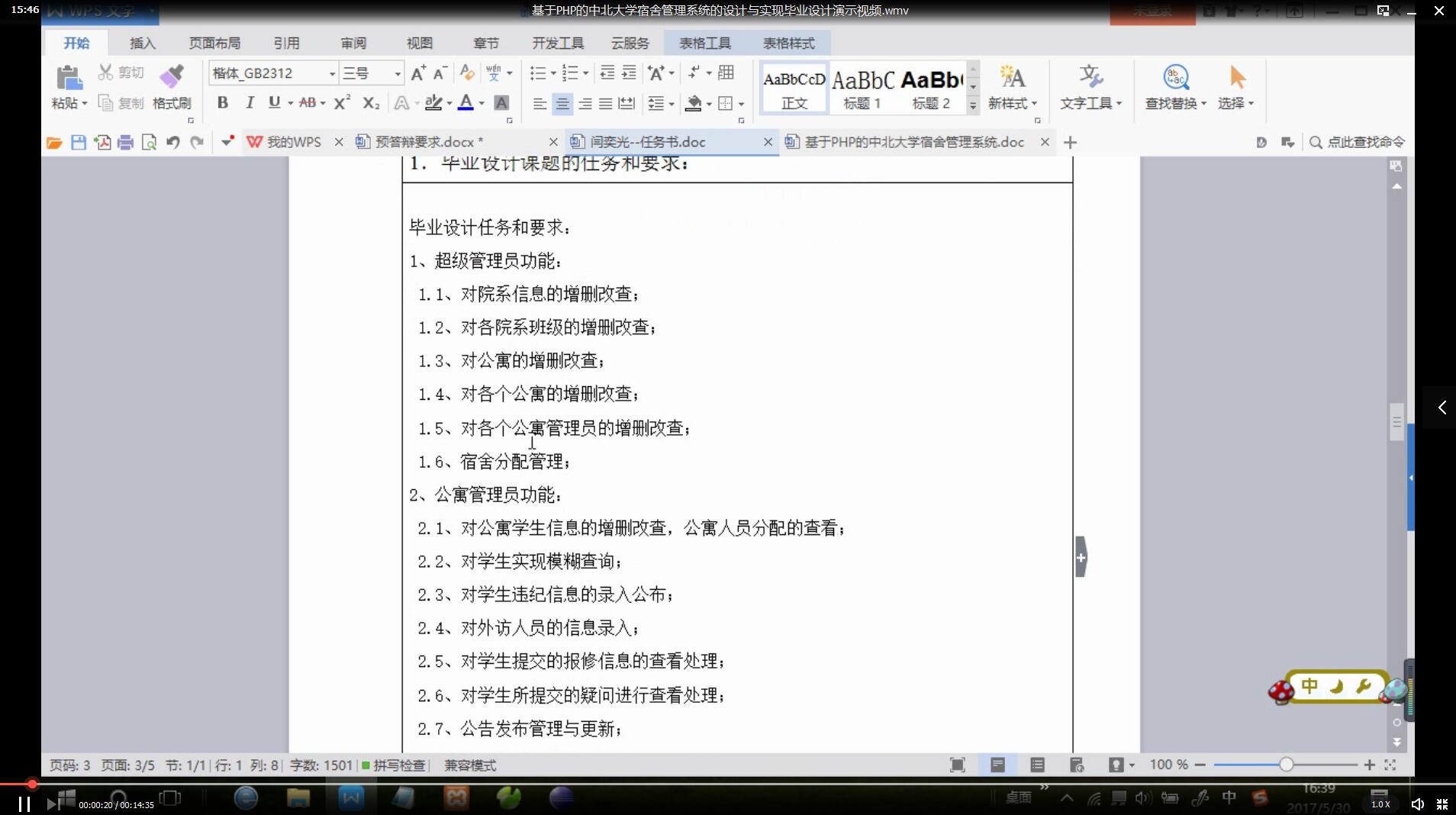This screenshot has height=815, width=1456.
Task: Toggle spell check (拼写检查) in status bar
Action: coord(393,765)
